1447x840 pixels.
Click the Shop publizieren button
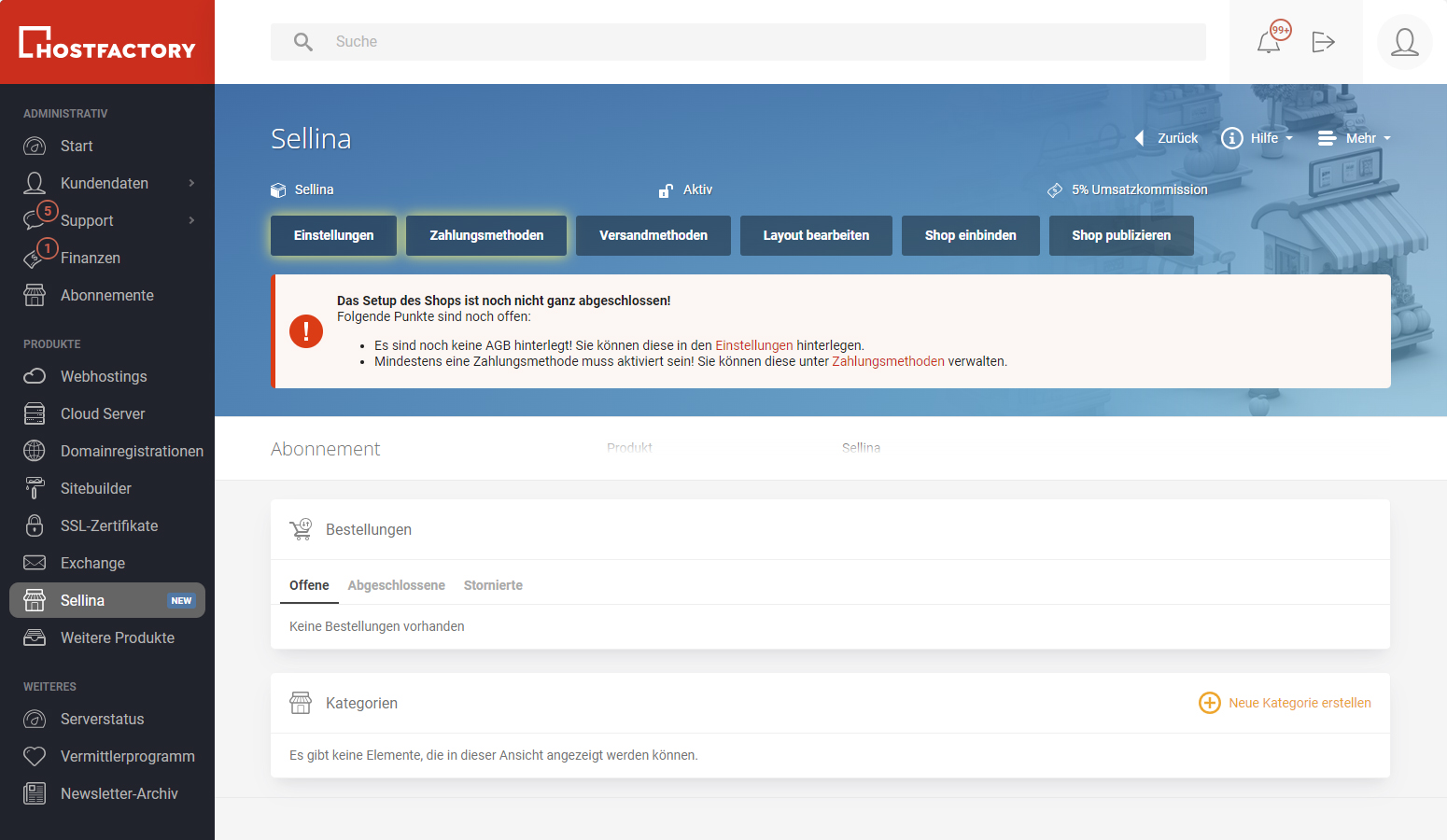(x=1121, y=235)
